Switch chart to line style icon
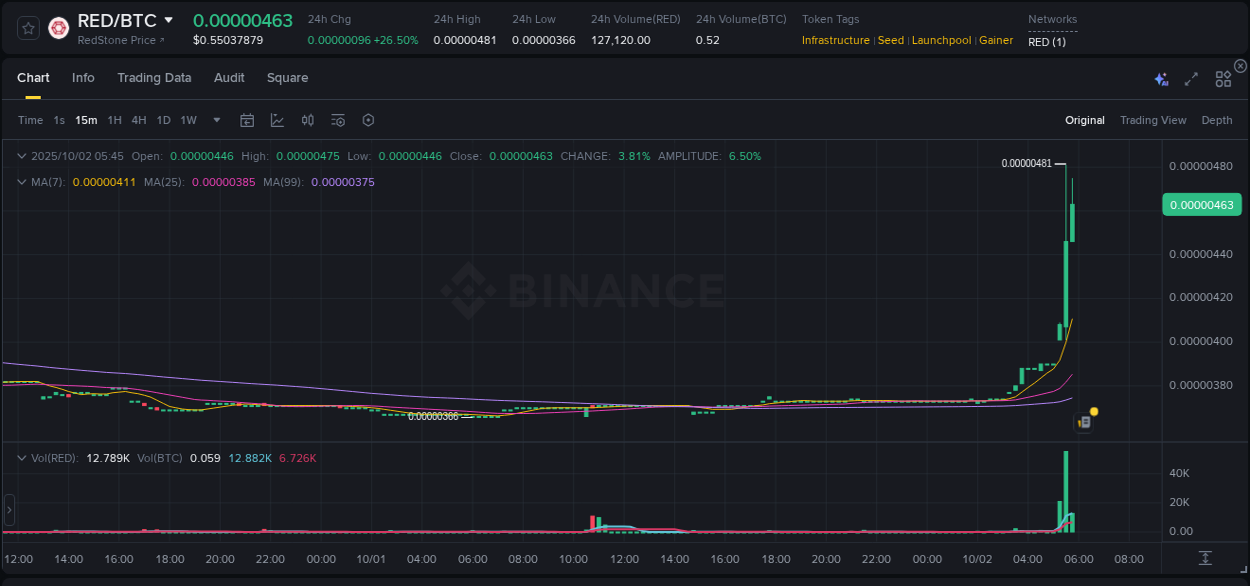The height and width of the screenshot is (586, 1250). point(277,119)
